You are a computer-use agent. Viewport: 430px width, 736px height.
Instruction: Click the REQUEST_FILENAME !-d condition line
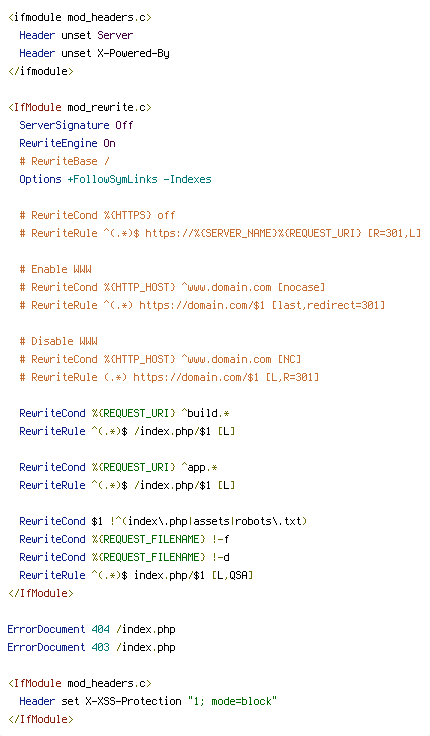(124, 557)
